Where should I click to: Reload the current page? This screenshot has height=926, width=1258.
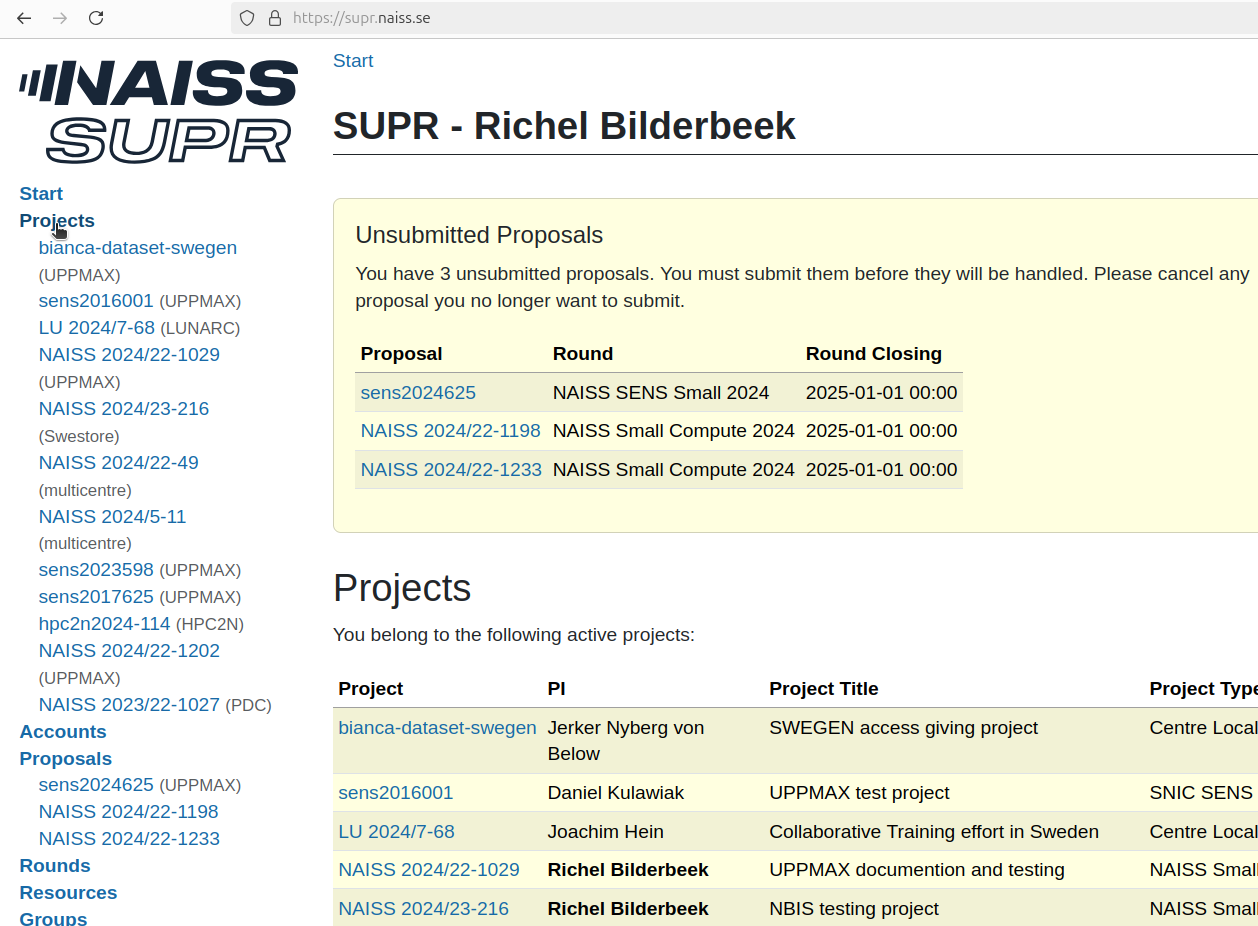pyautogui.click(x=96, y=18)
